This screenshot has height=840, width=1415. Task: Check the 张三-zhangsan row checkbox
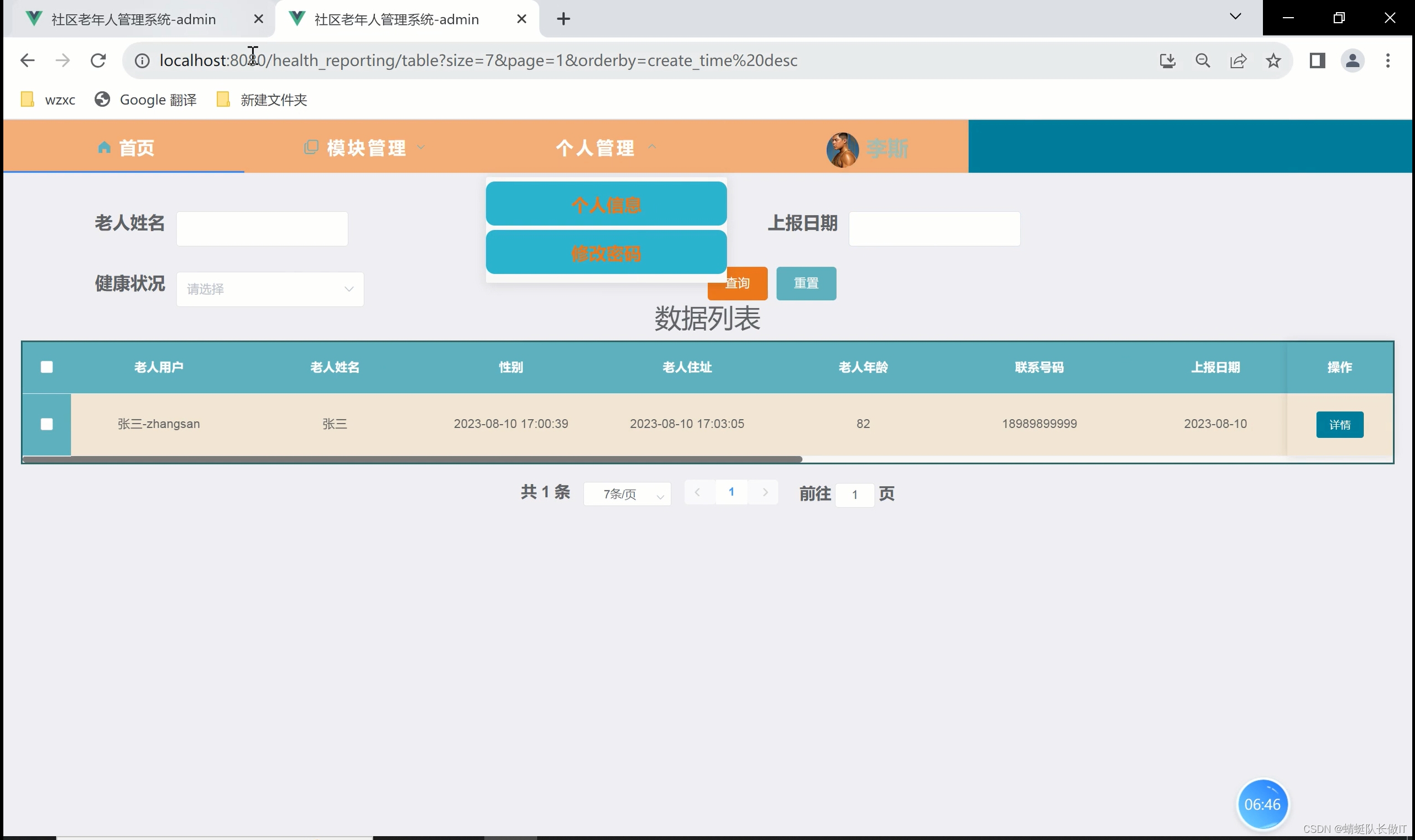click(x=47, y=424)
